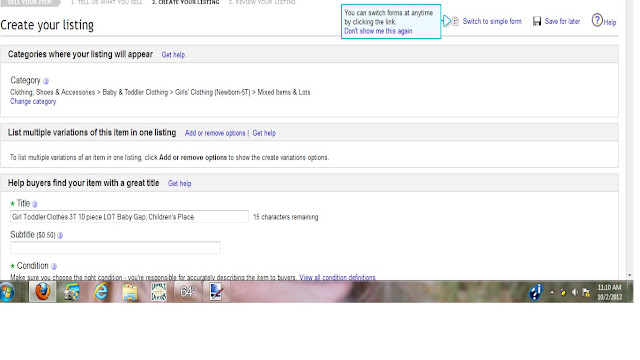Click the Title help question icon

click(35, 204)
